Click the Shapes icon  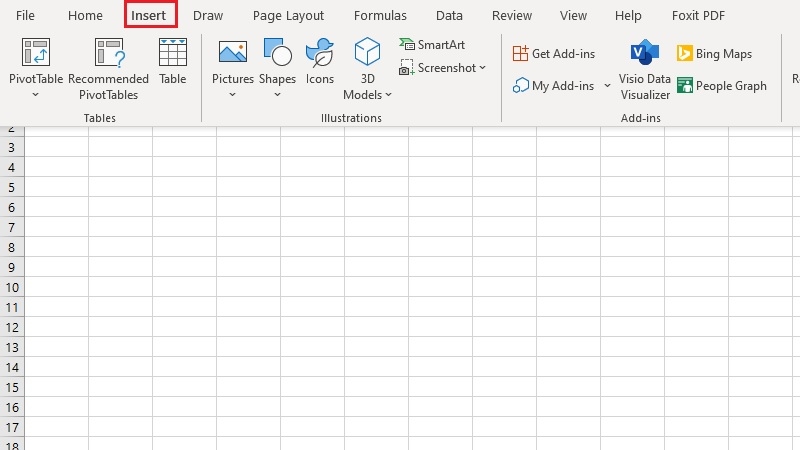point(277,52)
